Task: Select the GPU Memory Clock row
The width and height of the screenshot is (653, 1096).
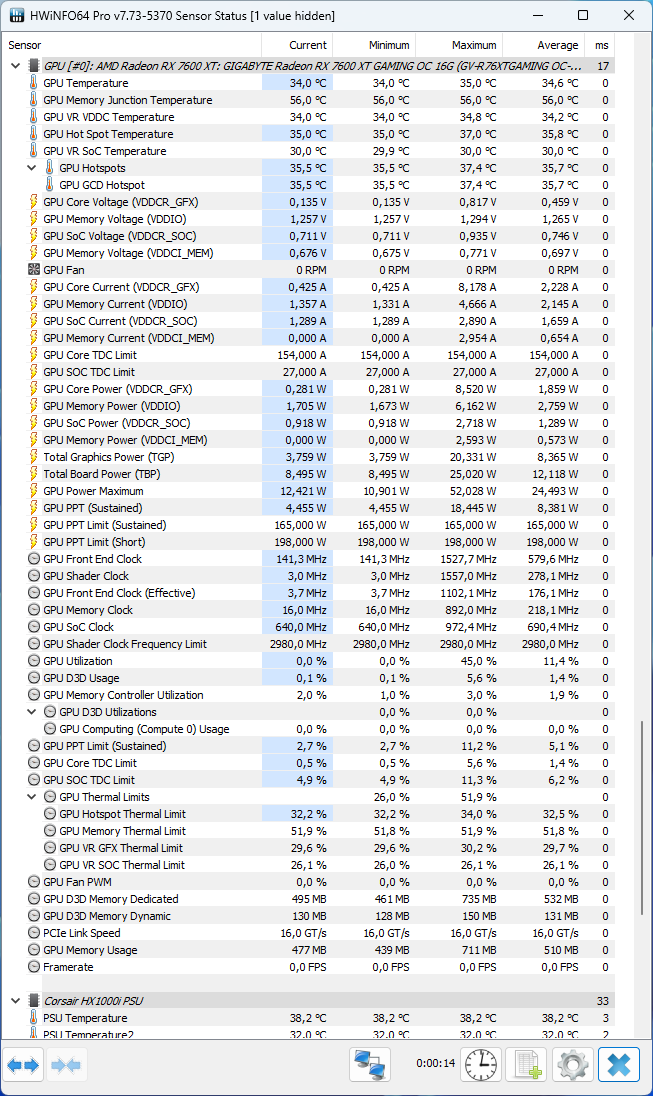Action: pos(308,610)
